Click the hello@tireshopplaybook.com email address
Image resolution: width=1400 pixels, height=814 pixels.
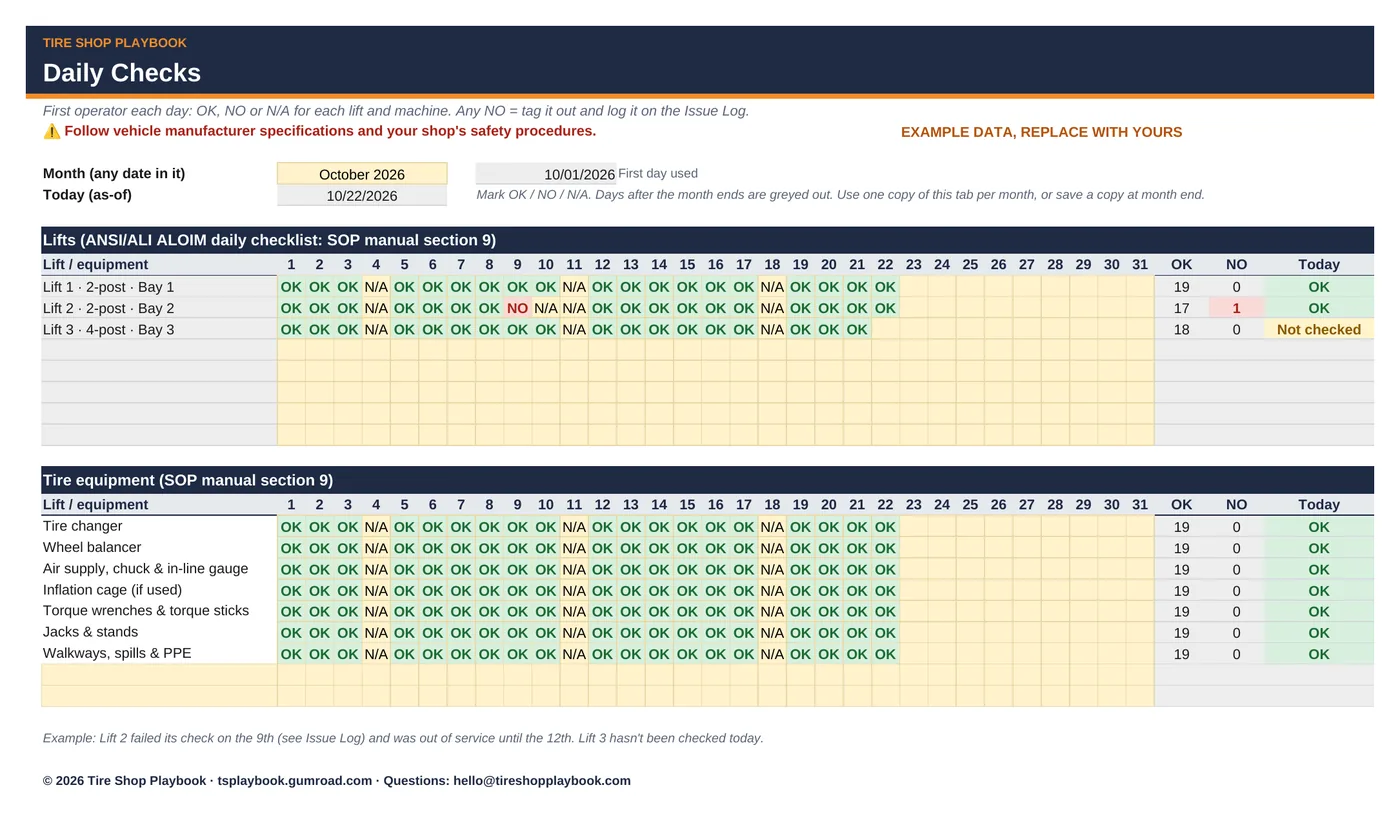tap(542, 781)
